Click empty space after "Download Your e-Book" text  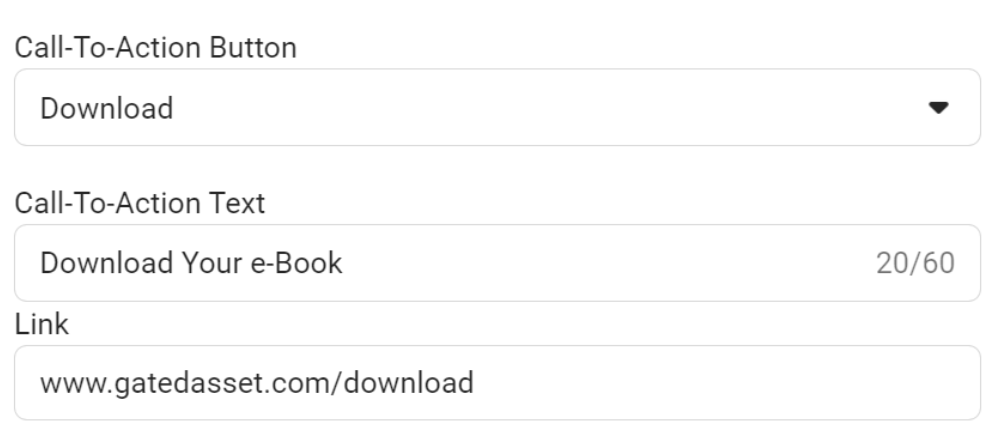(x=600, y=264)
